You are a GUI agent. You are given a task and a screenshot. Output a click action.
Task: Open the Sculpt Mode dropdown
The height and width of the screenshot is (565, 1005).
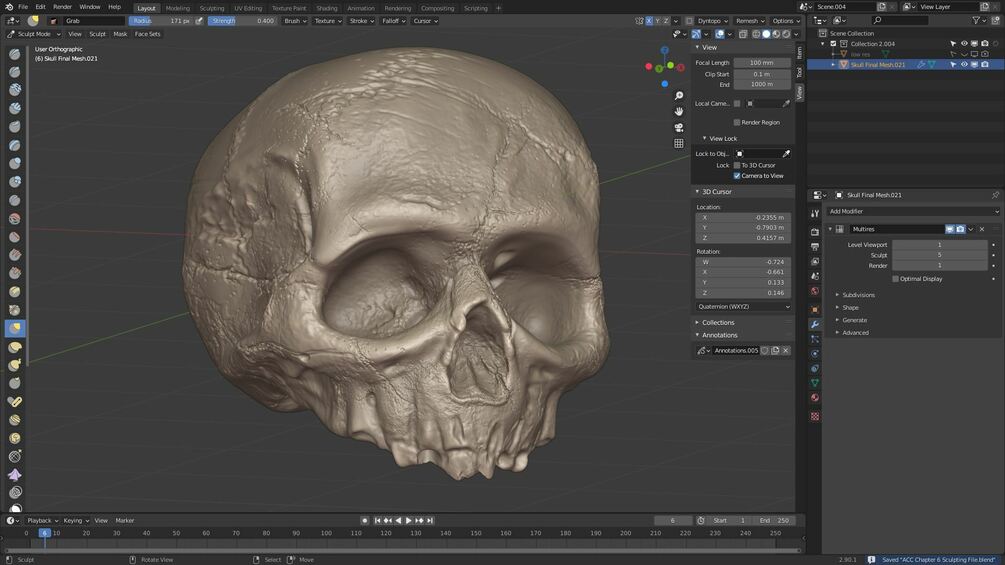(x=34, y=34)
